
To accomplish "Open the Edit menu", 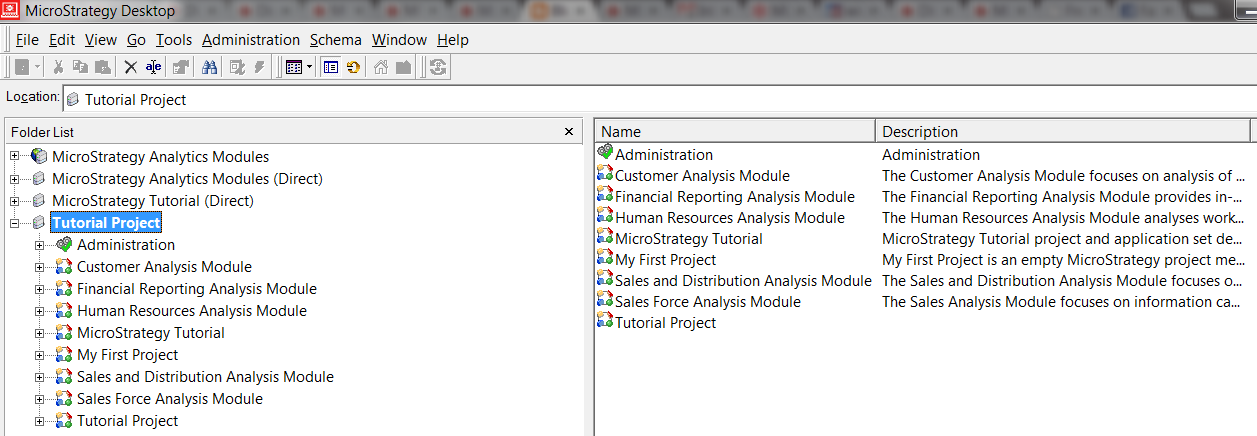I will tap(62, 40).
